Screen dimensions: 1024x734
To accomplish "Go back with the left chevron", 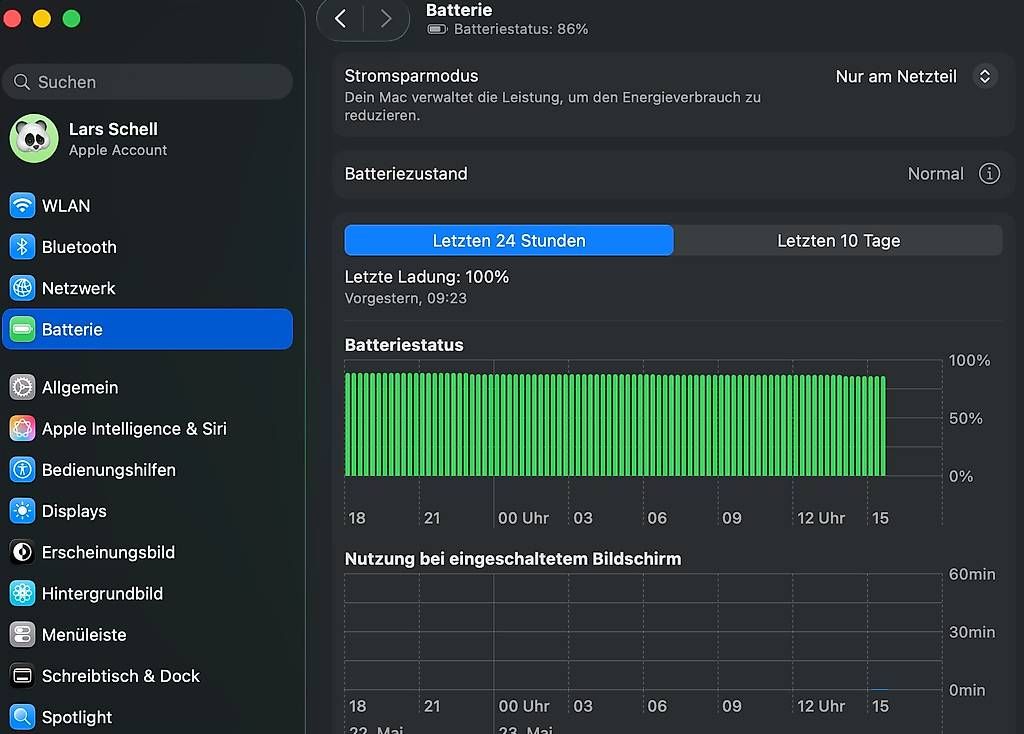I will point(340,18).
